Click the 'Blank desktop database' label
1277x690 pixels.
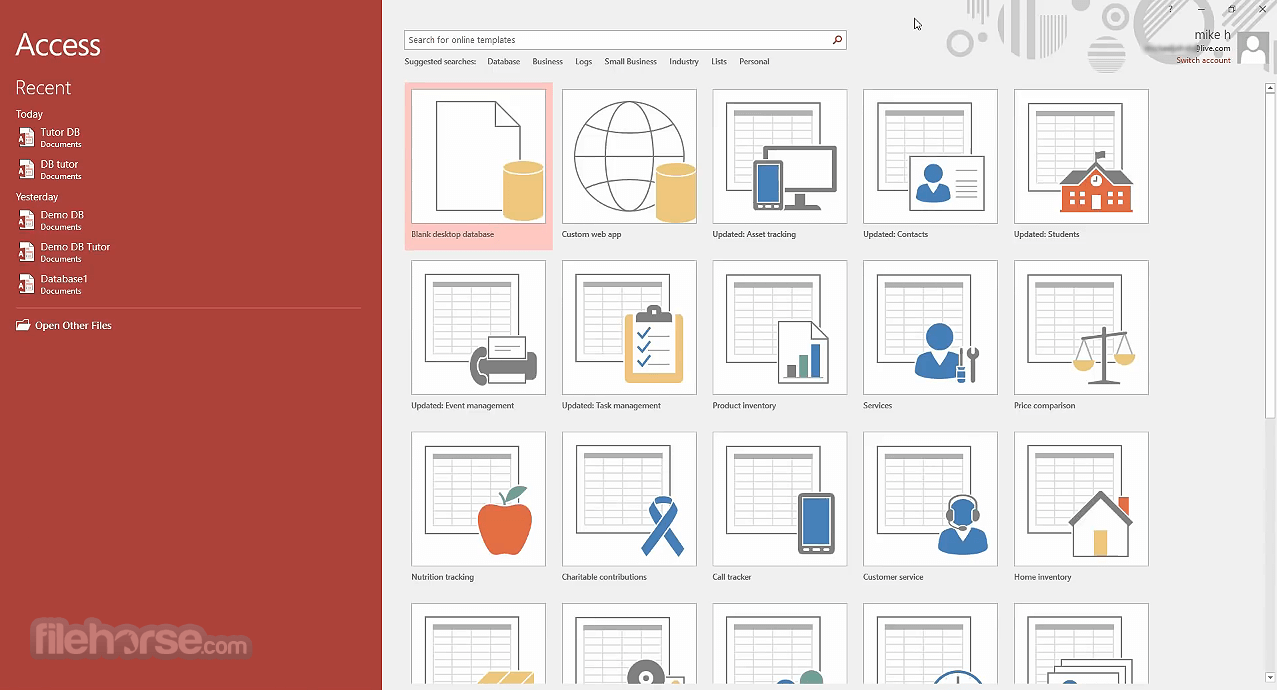452,235
